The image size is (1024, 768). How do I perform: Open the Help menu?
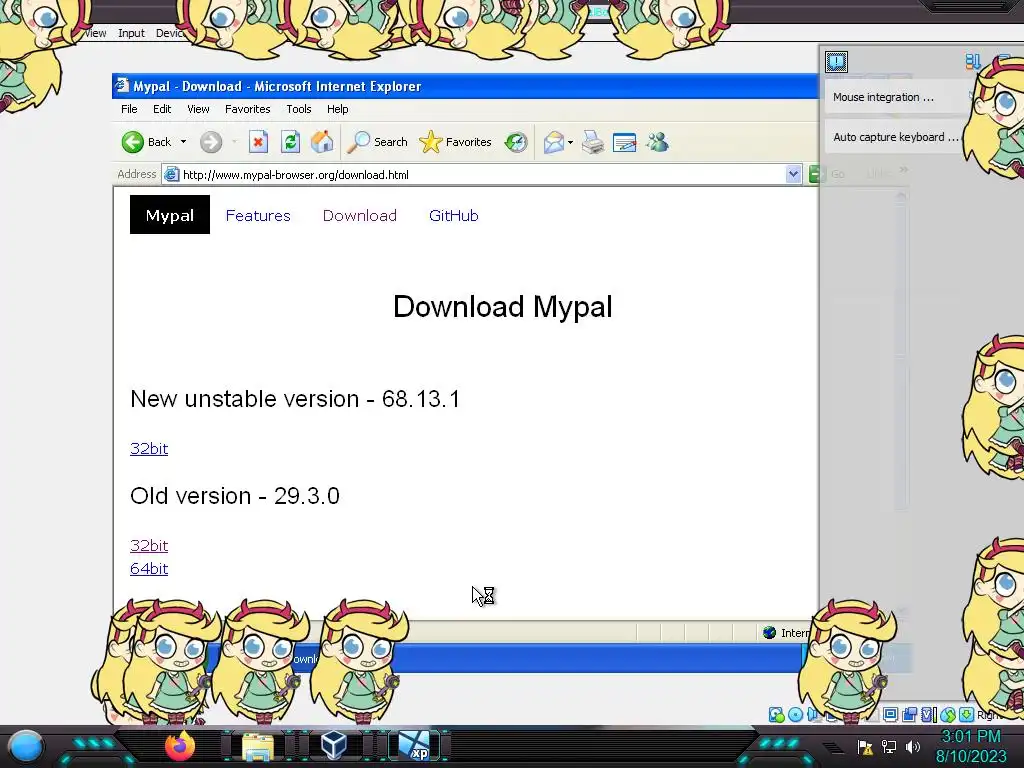(x=338, y=109)
